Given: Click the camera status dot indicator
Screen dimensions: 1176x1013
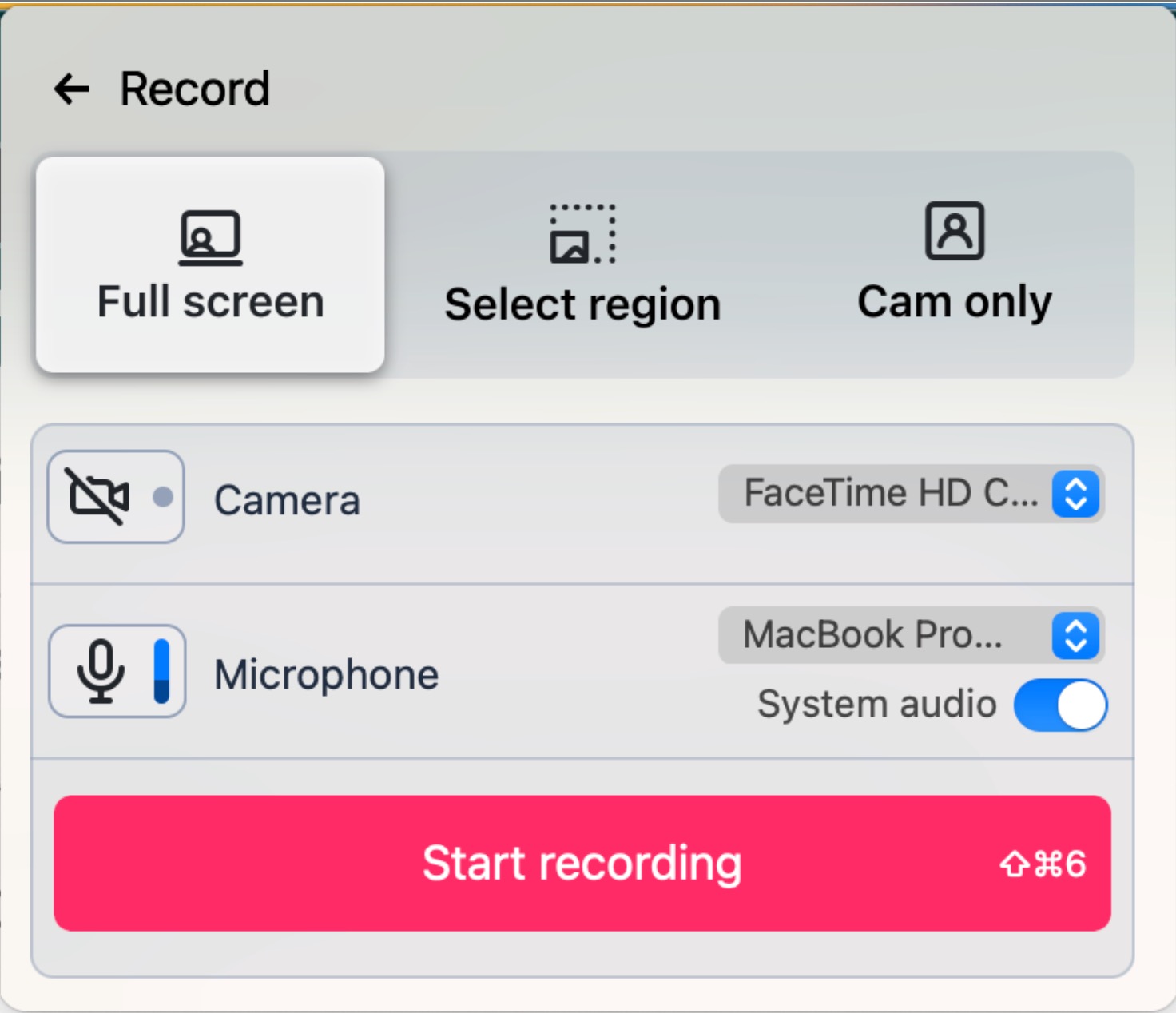Looking at the screenshot, I should coord(163,497).
